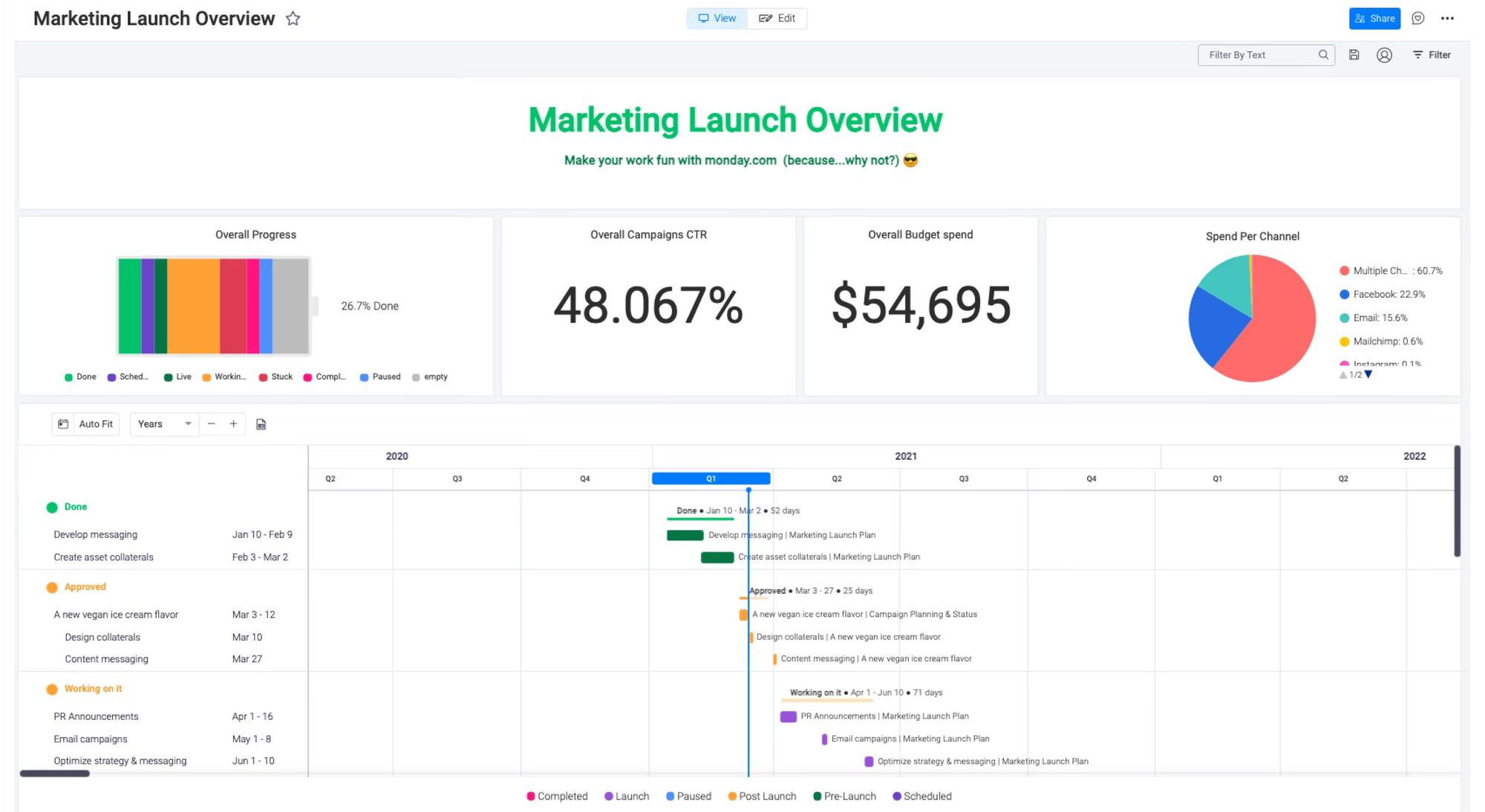Image resolution: width=1485 pixels, height=812 pixels.
Task: Open the conversation bubble icon
Action: [x=1417, y=19]
